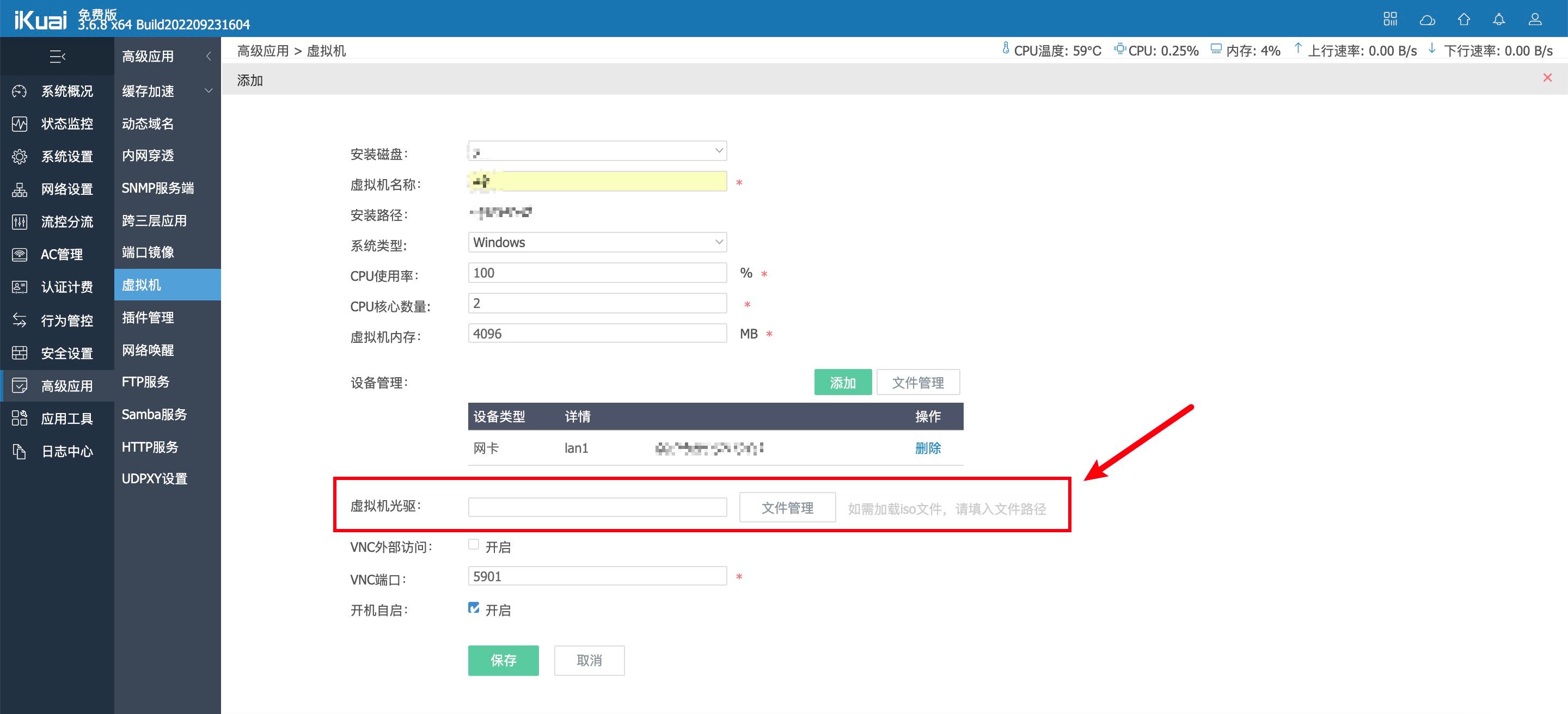Uncheck 开机自启 checkbox
Image resolution: width=1568 pixels, height=714 pixels.
click(474, 607)
